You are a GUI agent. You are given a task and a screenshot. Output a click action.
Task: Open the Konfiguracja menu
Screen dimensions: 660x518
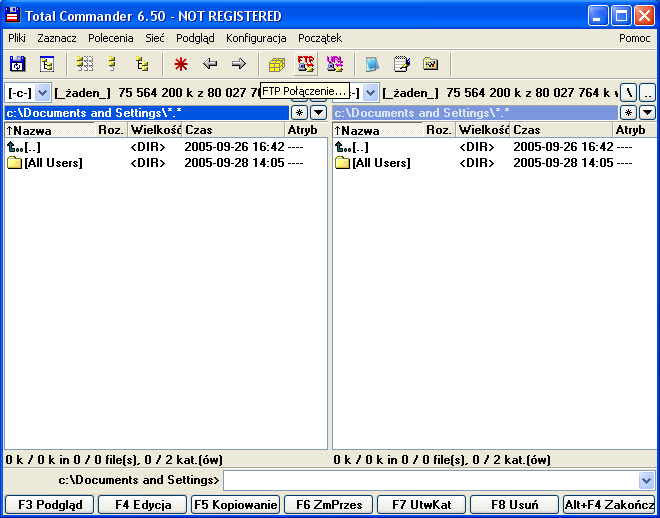[256, 38]
